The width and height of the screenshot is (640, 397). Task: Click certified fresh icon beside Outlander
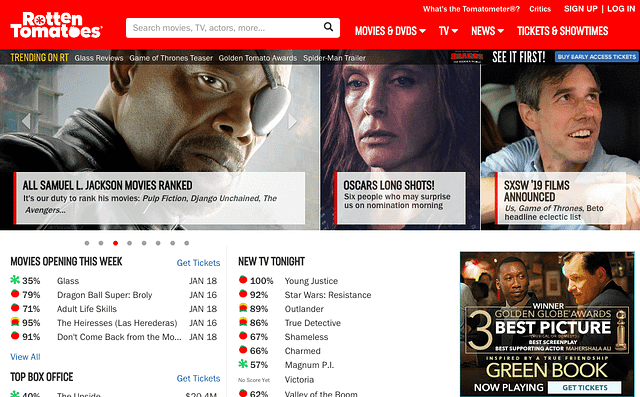pyautogui.click(x=243, y=308)
